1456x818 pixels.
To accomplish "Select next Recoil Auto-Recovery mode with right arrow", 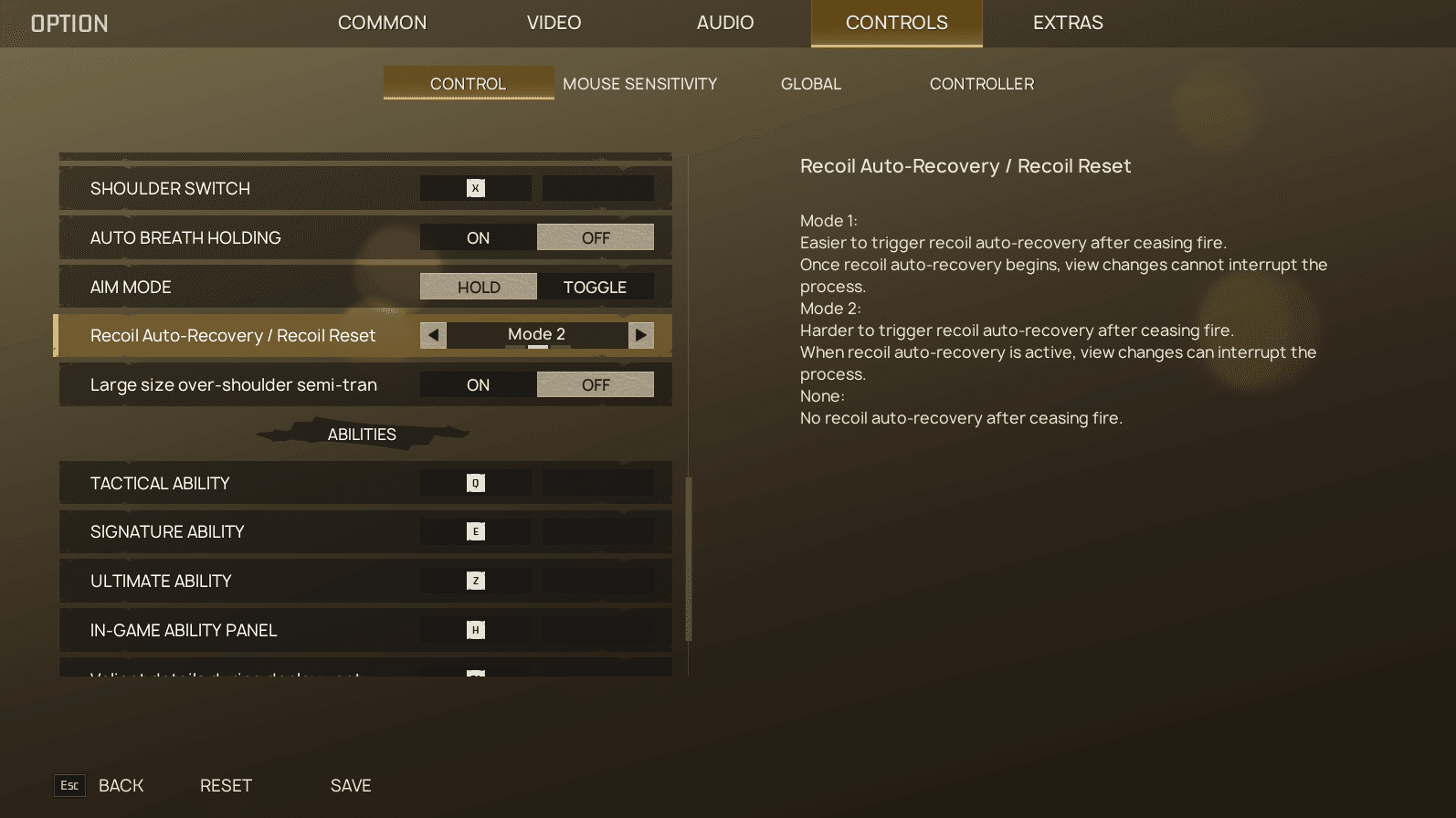I will [x=641, y=335].
